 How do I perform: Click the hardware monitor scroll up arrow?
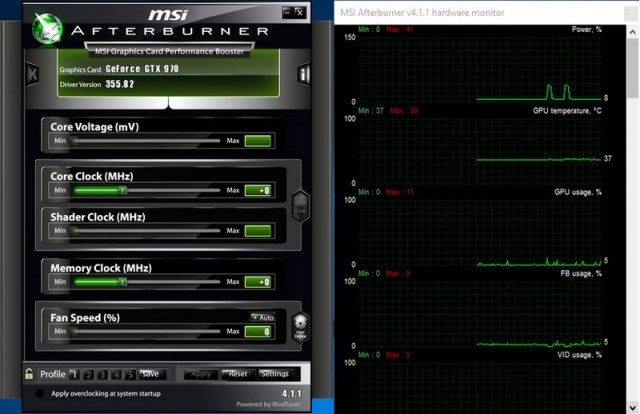(x=633, y=31)
